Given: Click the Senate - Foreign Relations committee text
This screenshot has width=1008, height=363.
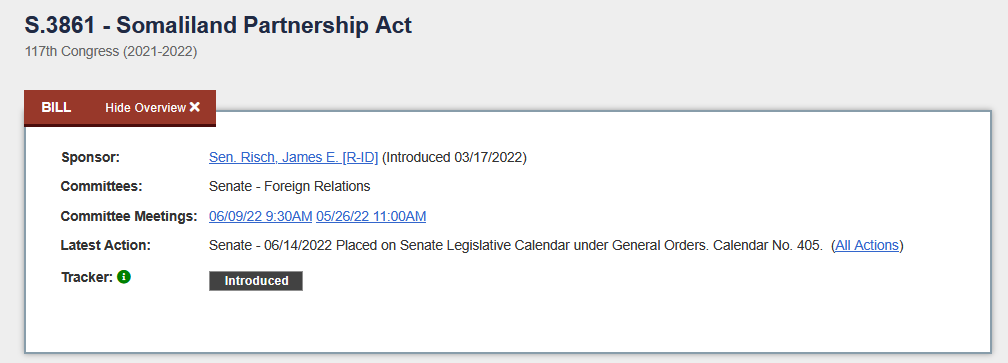Looking at the screenshot, I should click(289, 186).
